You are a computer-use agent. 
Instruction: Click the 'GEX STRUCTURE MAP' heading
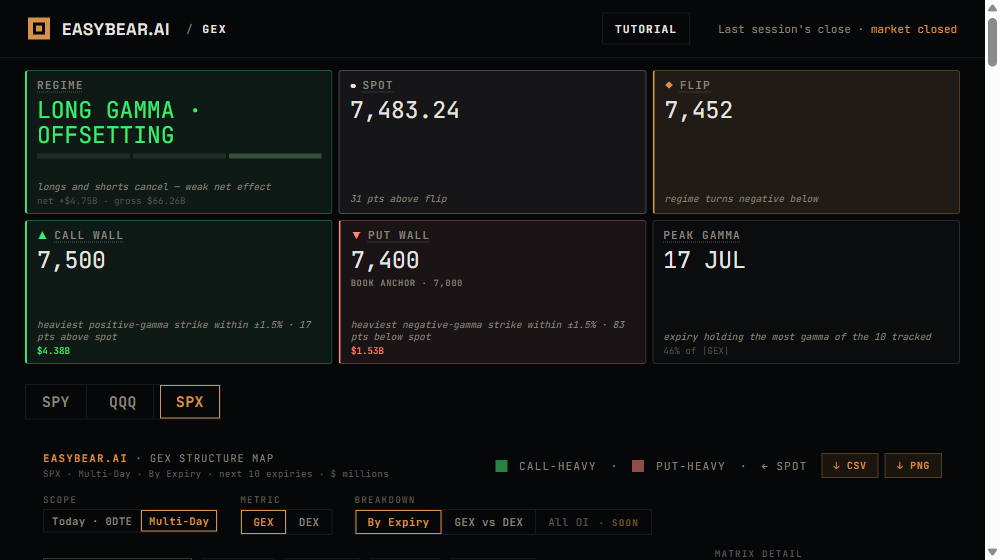212,459
